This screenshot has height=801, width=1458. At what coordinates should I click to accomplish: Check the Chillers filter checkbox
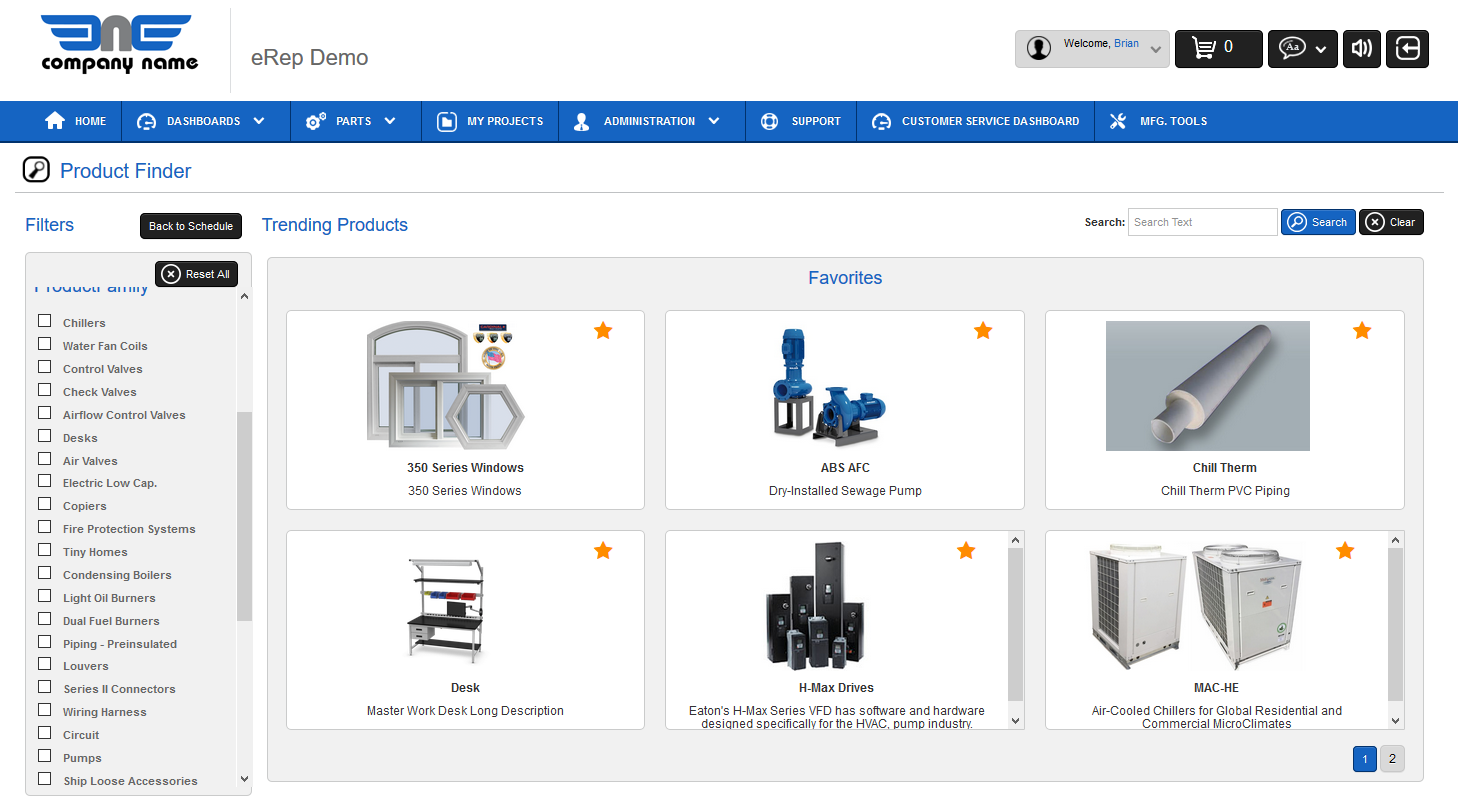click(x=45, y=321)
